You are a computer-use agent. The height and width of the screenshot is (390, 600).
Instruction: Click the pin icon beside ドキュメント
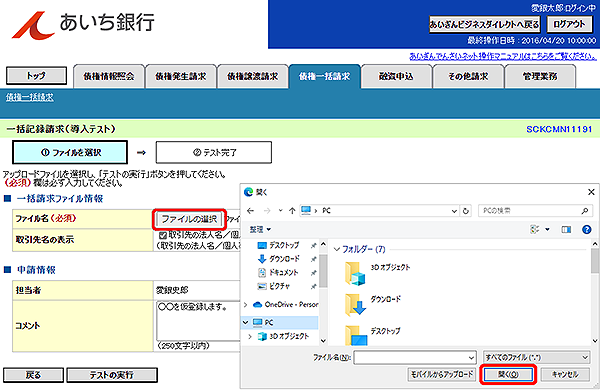tap(314, 273)
